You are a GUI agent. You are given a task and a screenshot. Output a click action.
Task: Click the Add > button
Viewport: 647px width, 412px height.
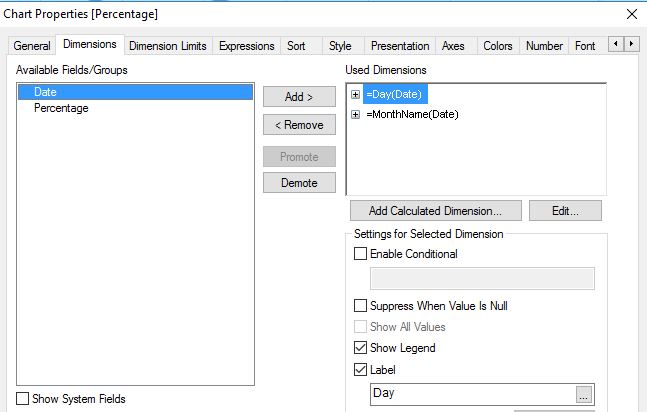click(x=299, y=97)
